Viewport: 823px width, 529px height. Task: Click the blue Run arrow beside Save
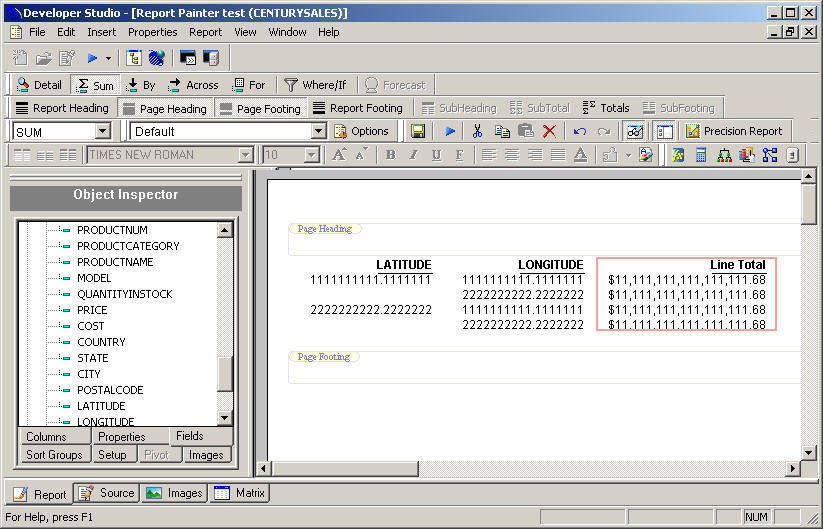click(450, 131)
